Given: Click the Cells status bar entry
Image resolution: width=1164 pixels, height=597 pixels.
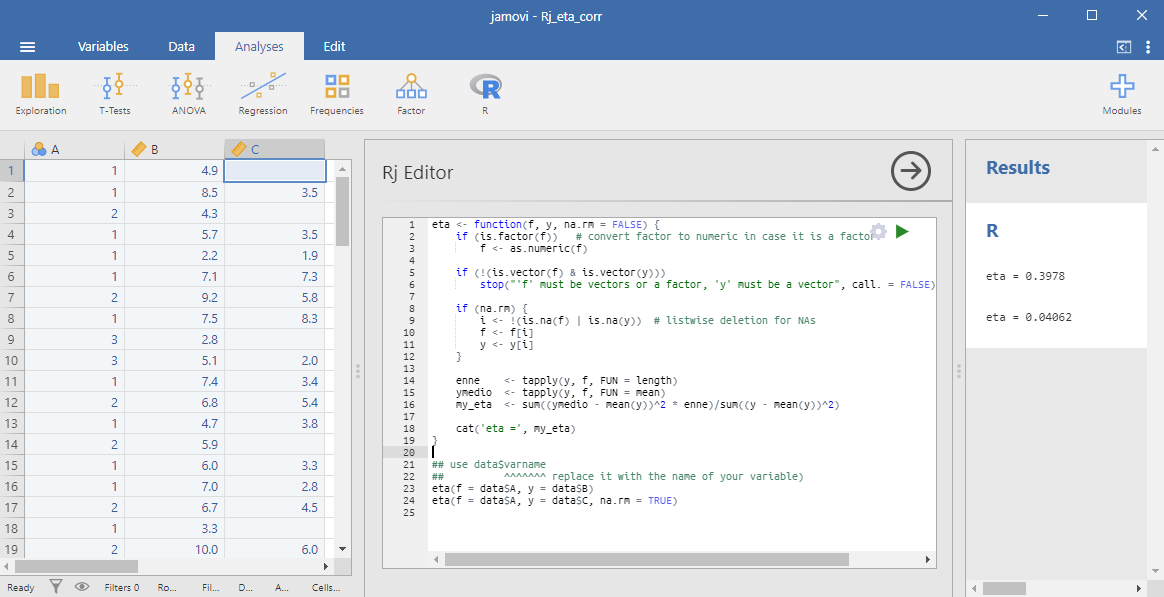Looking at the screenshot, I should [326, 587].
